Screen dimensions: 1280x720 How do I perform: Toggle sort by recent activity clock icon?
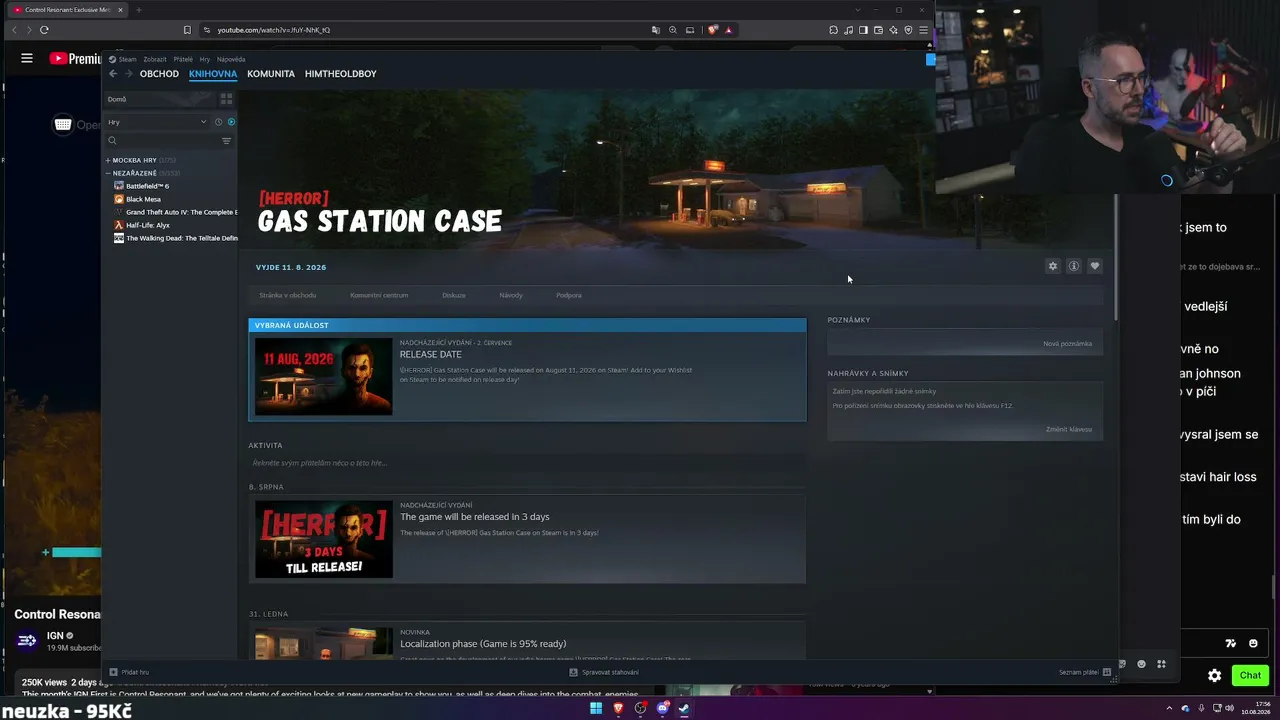218,122
